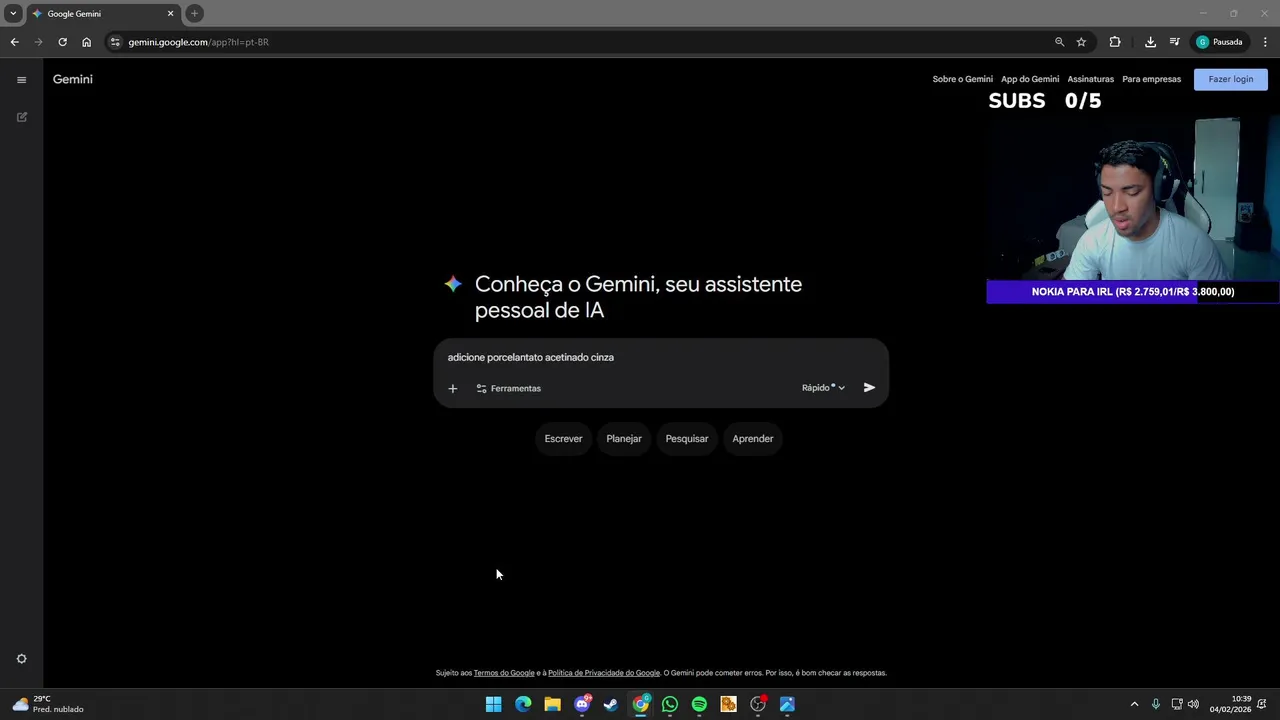Open volume speaker tray icon
Image resolution: width=1280 pixels, height=720 pixels.
1193,704
